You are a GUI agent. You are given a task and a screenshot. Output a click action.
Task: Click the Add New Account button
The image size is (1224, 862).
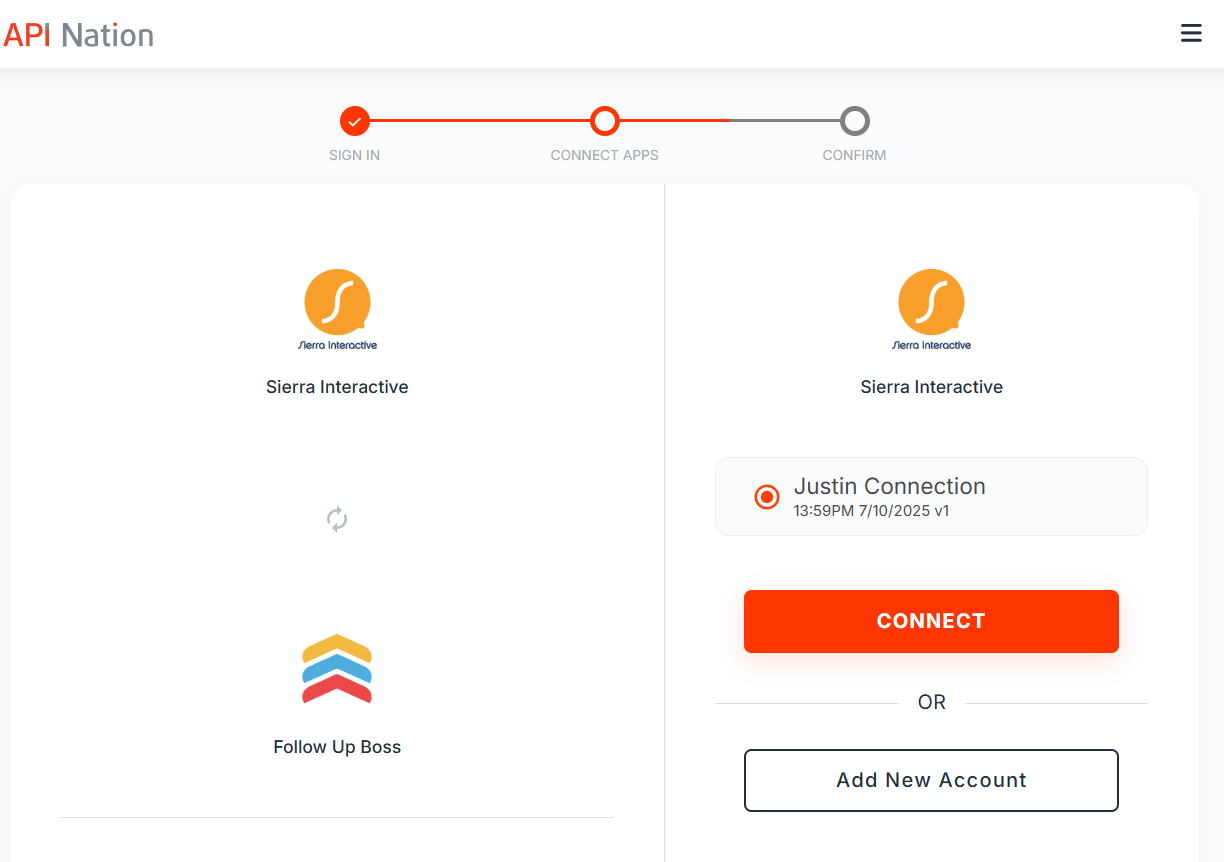click(931, 780)
